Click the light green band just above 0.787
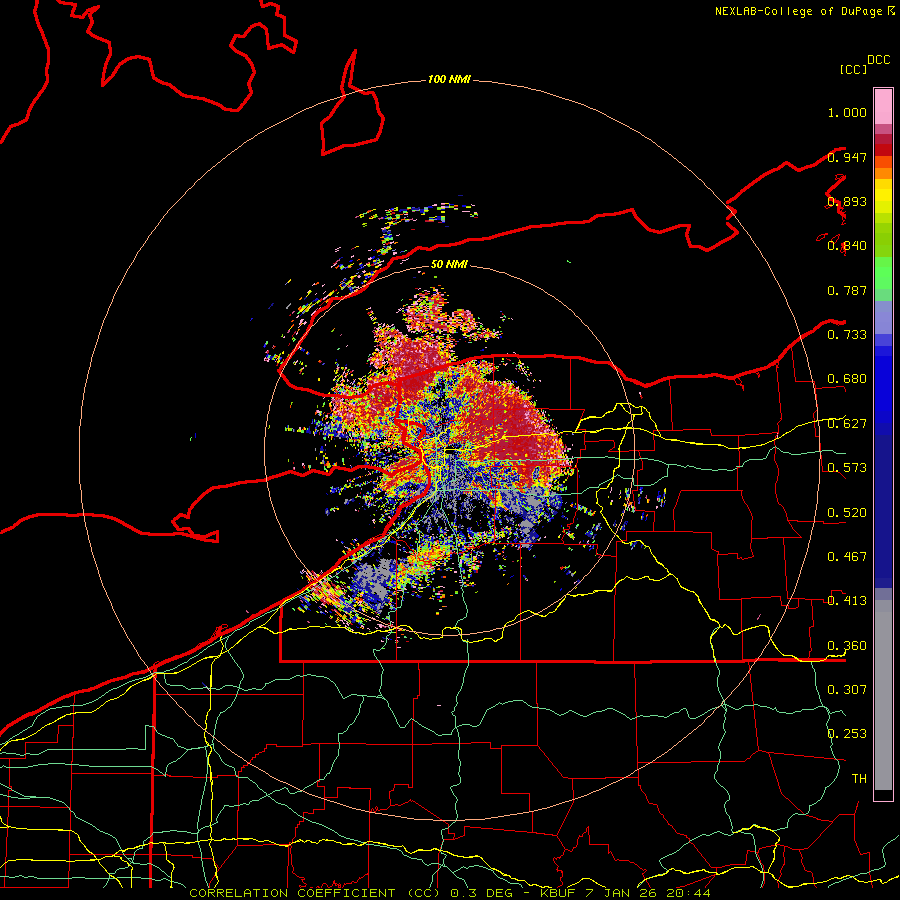This screenshot has height=900, width=900. point(883,273)
